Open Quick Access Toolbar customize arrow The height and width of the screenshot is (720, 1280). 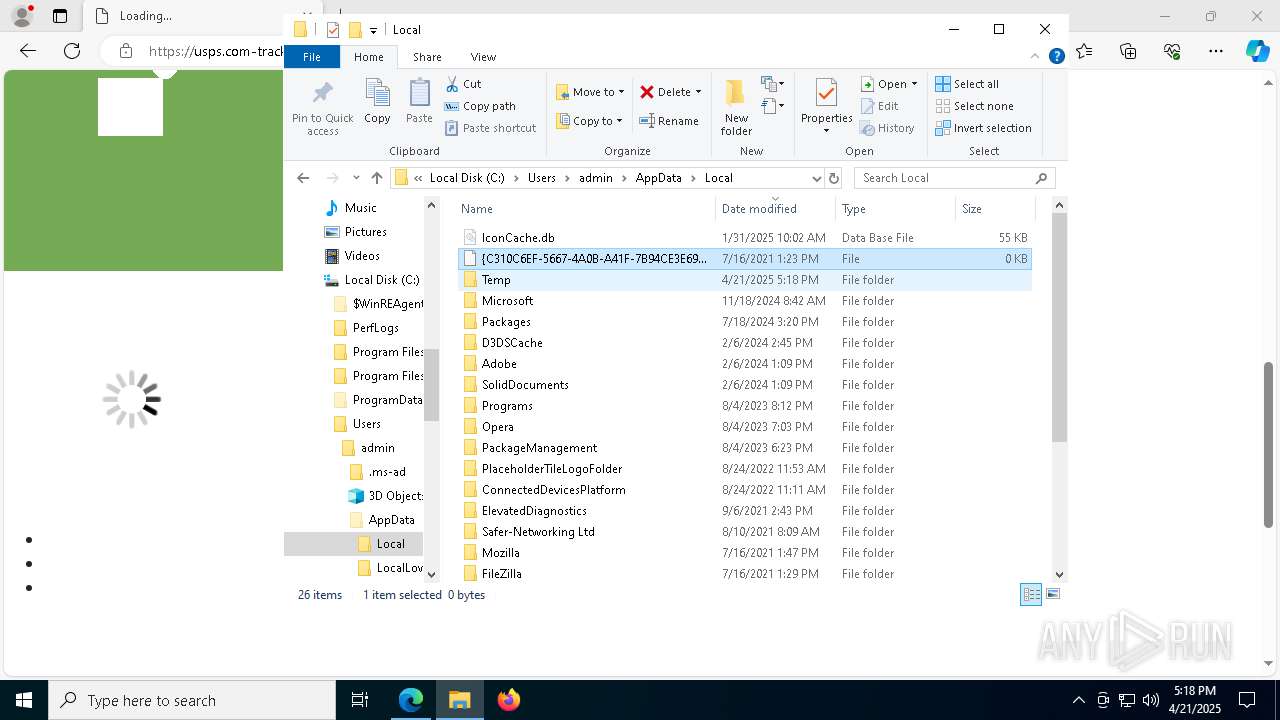tap(373, 30)
